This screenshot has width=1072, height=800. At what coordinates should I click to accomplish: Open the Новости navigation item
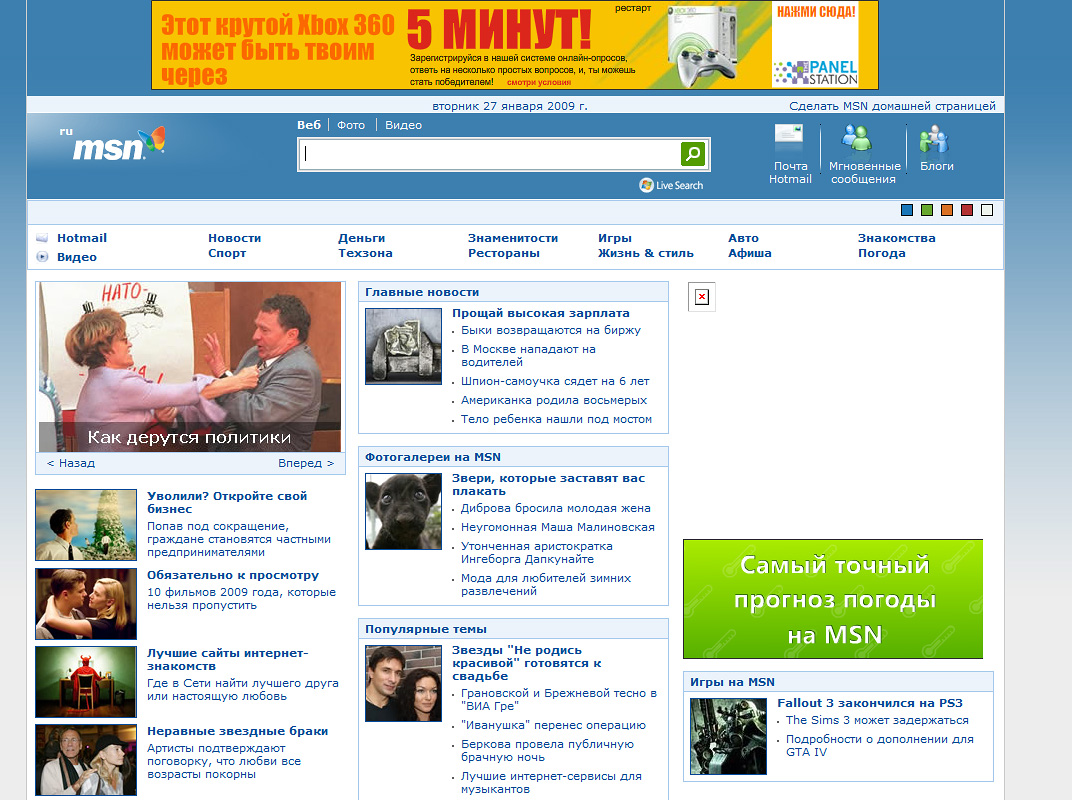234,238
